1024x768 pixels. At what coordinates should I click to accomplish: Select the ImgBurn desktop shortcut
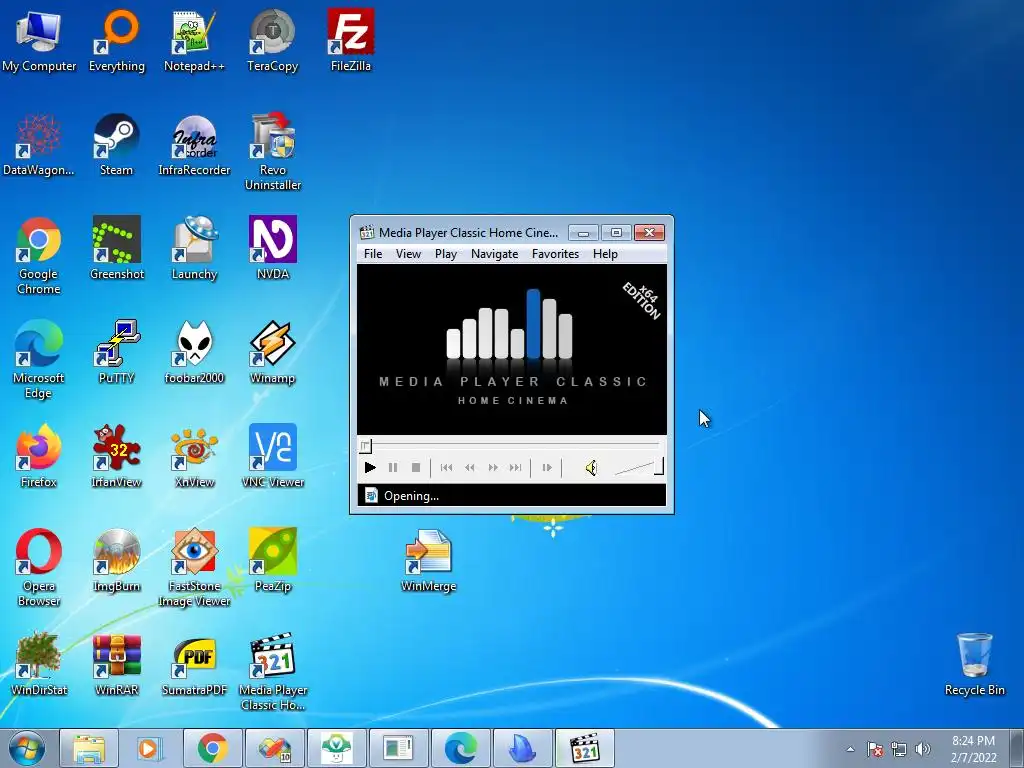[116, 561]
